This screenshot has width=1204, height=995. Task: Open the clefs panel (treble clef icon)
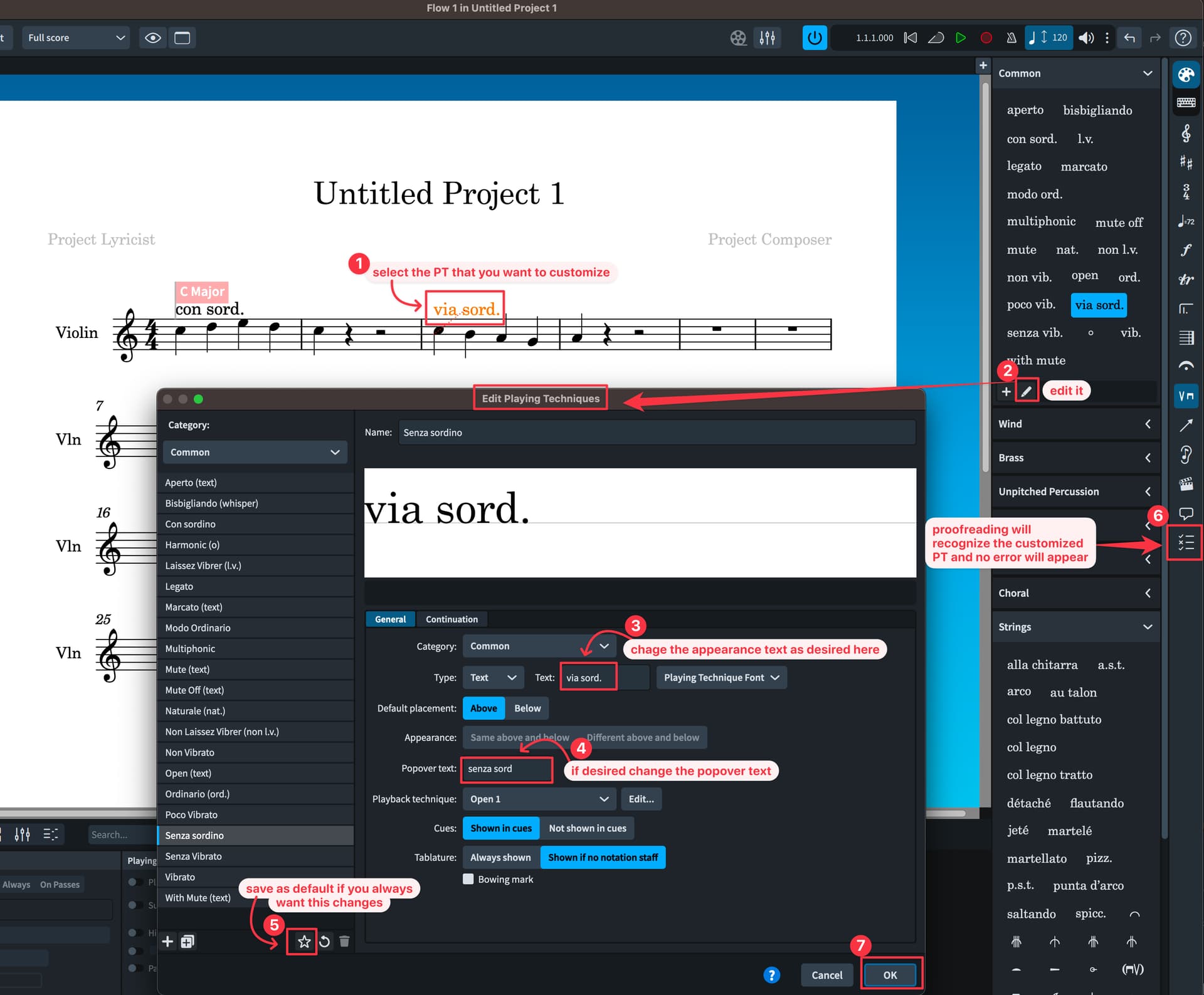click(x=1186, y=133)
